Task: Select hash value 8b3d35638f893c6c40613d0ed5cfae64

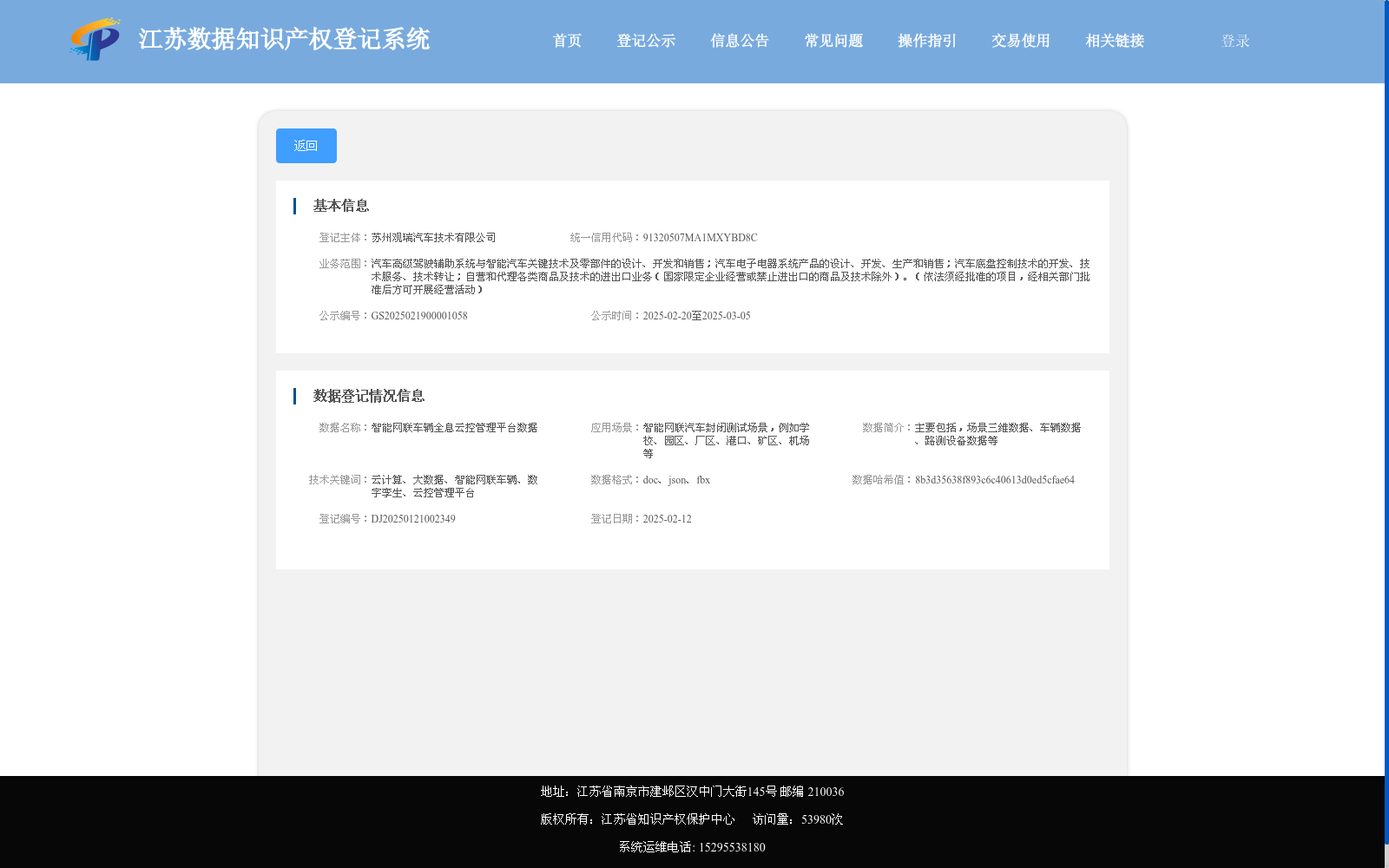Action: pos(995,480)
